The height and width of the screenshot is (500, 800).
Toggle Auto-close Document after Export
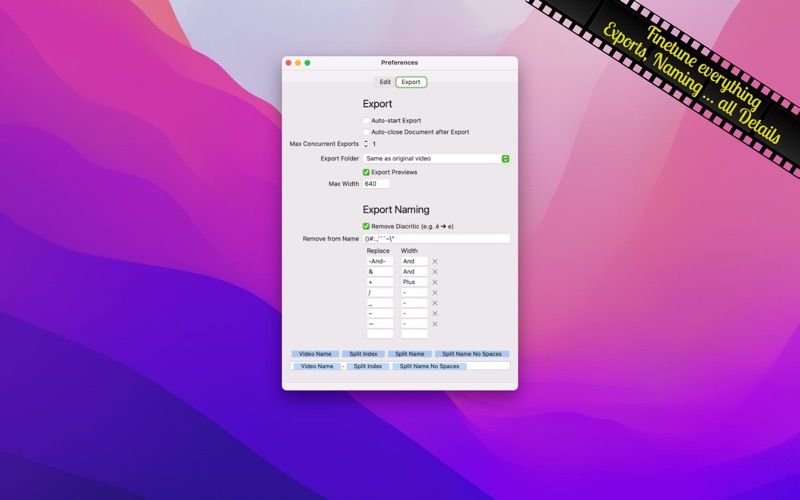click(x=366, y=132)
